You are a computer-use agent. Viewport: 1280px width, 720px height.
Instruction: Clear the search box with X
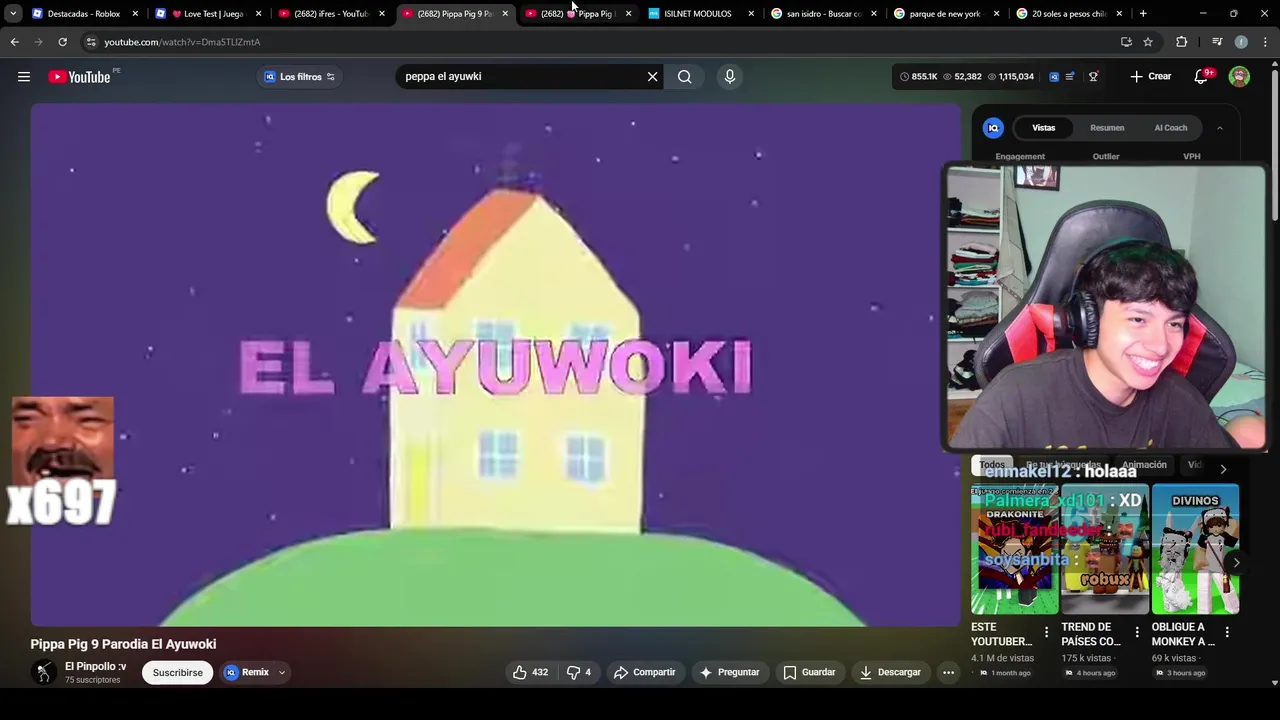[x=652, y=76]
